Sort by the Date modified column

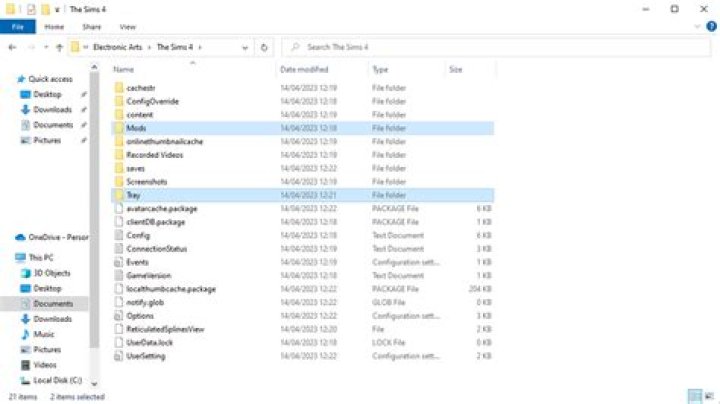coord(304,70)
